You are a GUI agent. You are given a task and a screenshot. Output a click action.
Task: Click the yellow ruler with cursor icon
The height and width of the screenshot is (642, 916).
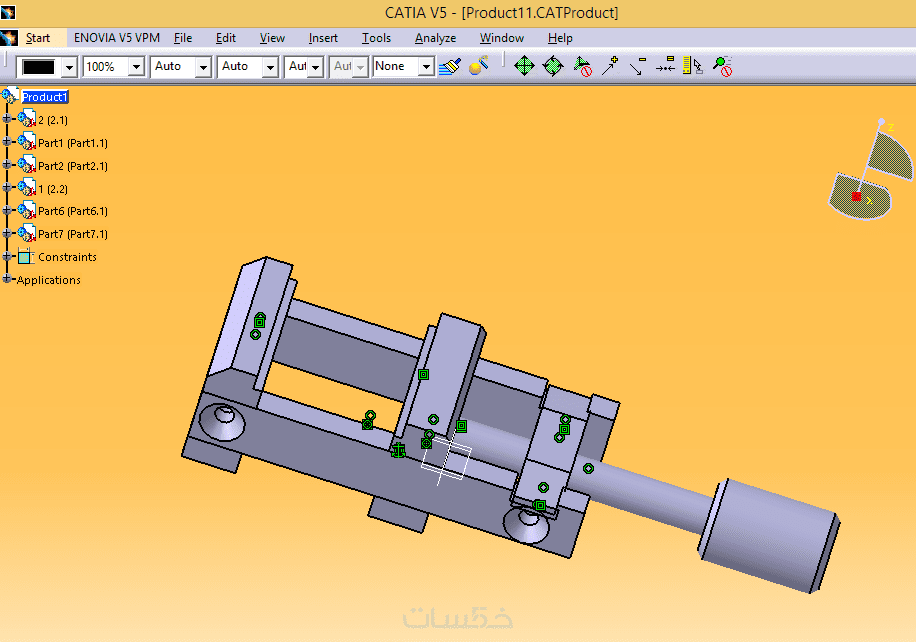point(693,65)
